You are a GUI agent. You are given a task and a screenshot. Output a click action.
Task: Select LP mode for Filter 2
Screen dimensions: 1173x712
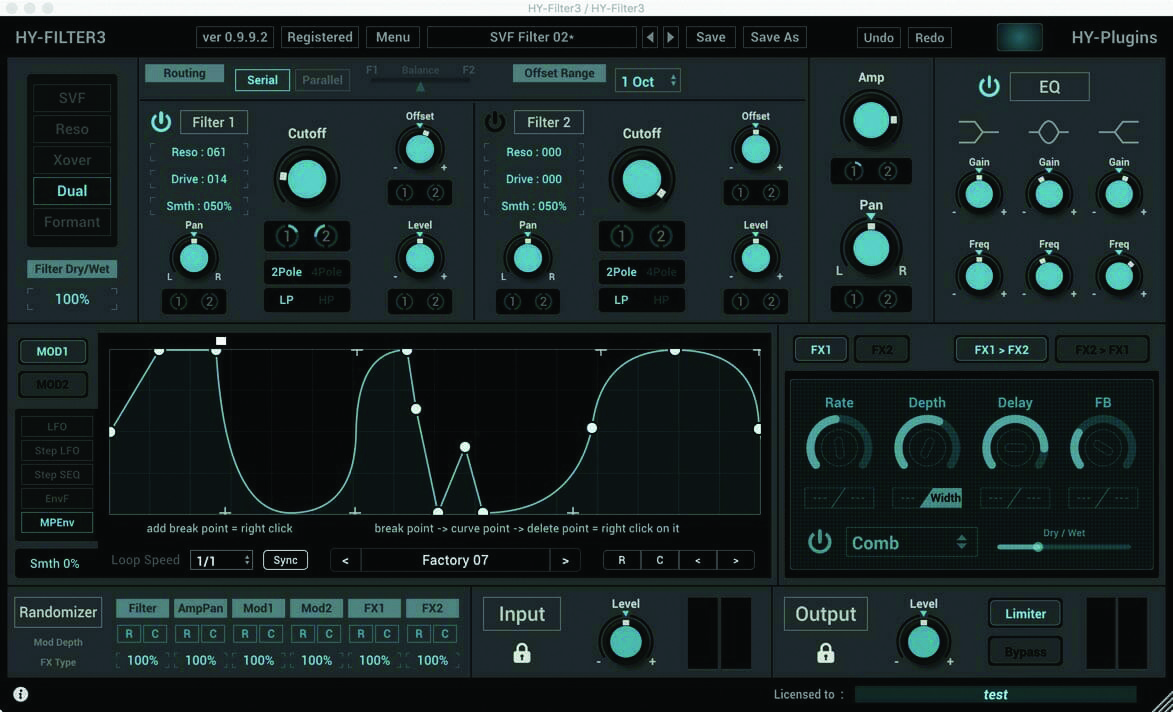point(621,299)
